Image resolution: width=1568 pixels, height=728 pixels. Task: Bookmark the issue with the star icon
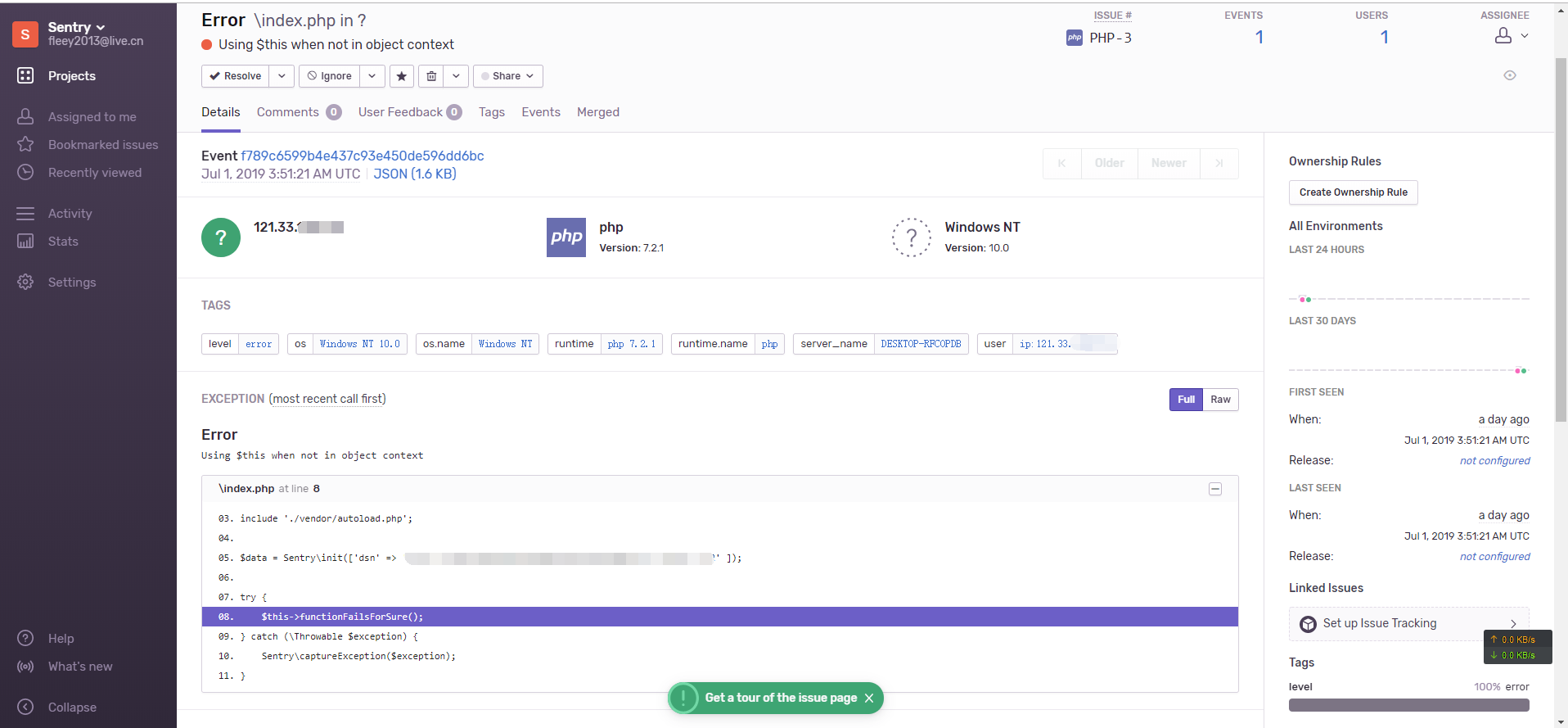point(401,76)
